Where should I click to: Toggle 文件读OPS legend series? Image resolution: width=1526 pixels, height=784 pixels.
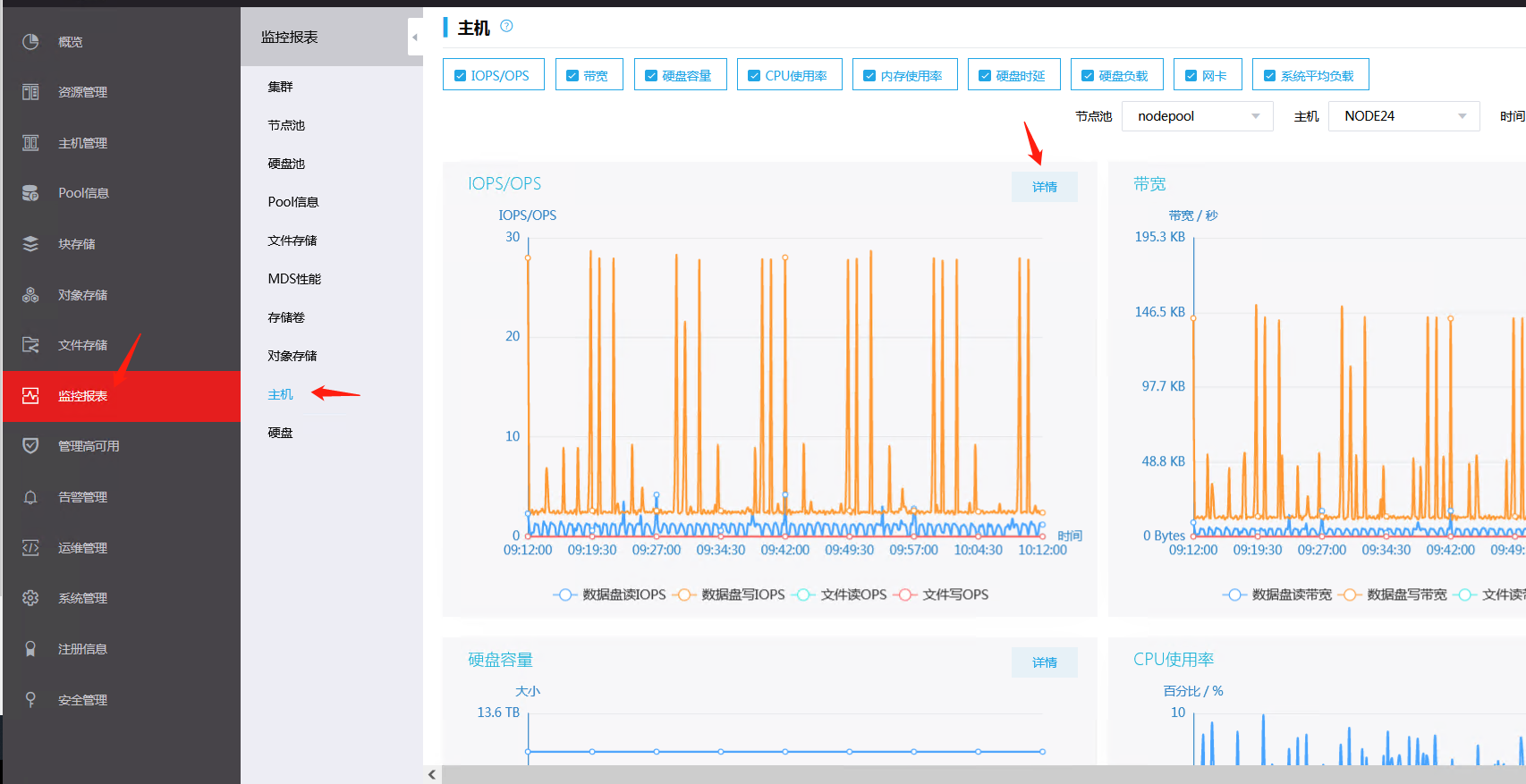[x=839, y=594]
